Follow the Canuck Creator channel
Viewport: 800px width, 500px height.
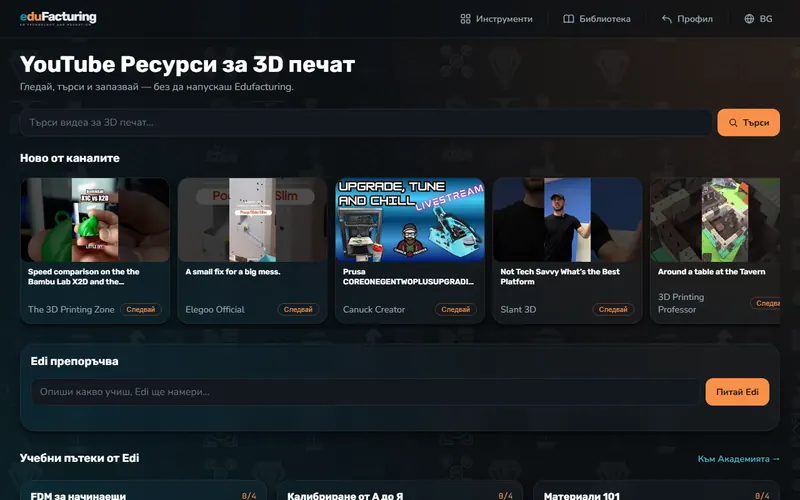pos(456,309)
